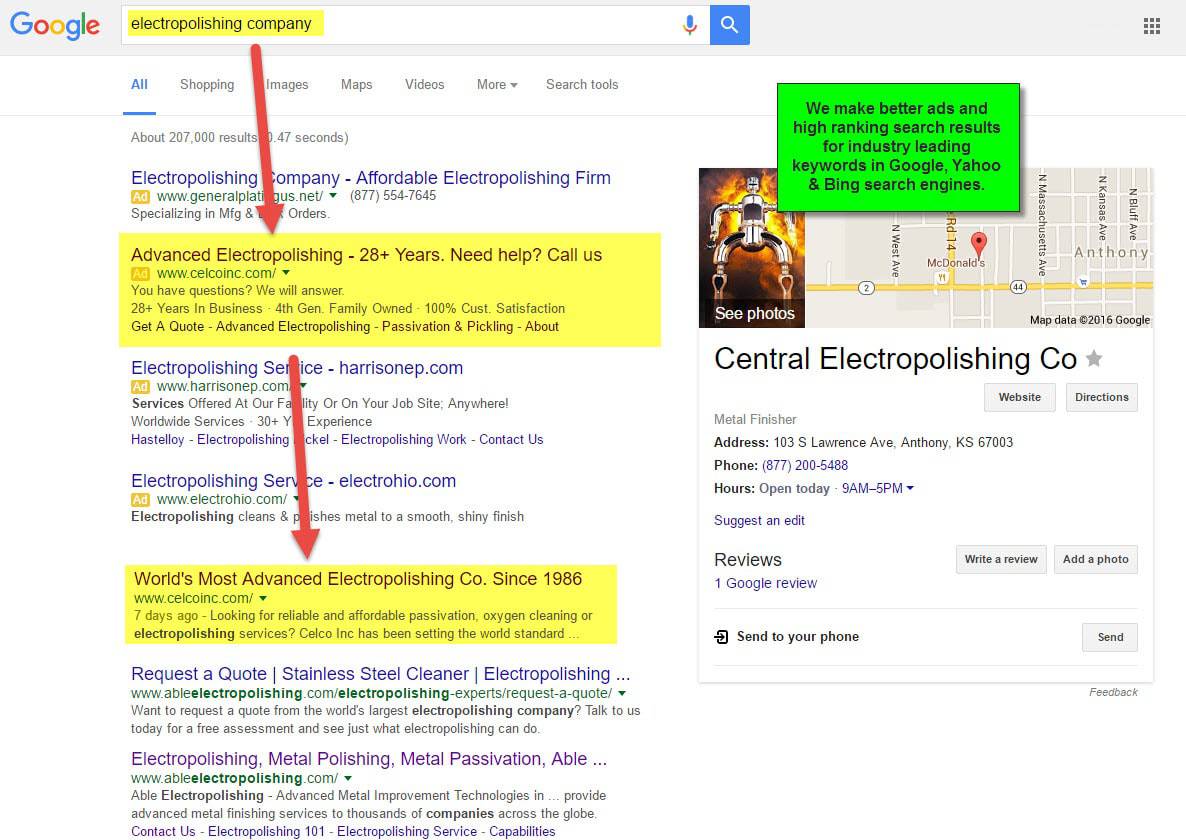Click the red map pin near McDonald's
The width and height of the screenshot is (1186, 840).
coord(978,243)
